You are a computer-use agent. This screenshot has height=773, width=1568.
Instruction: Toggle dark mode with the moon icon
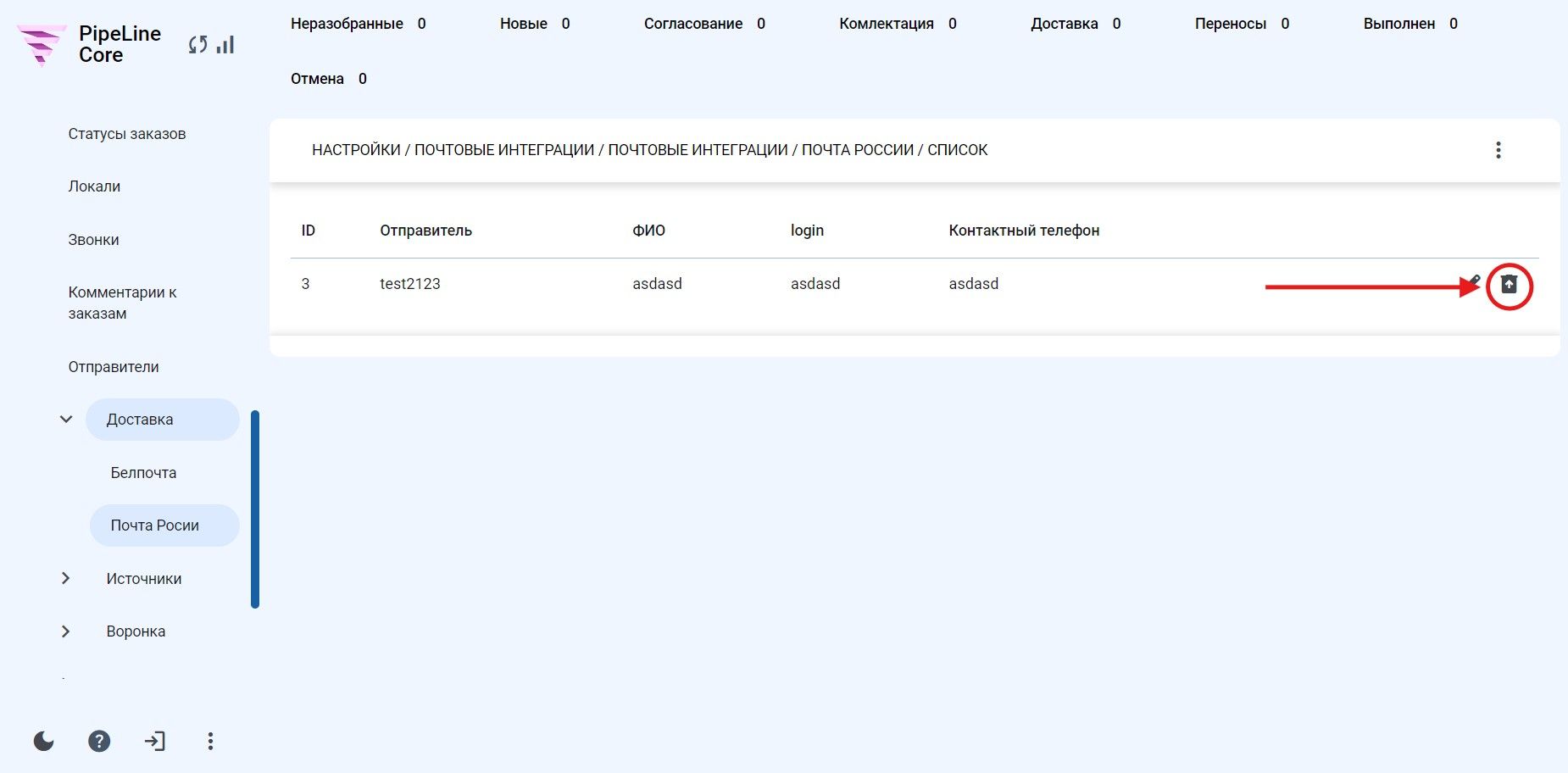click(43, 742)
